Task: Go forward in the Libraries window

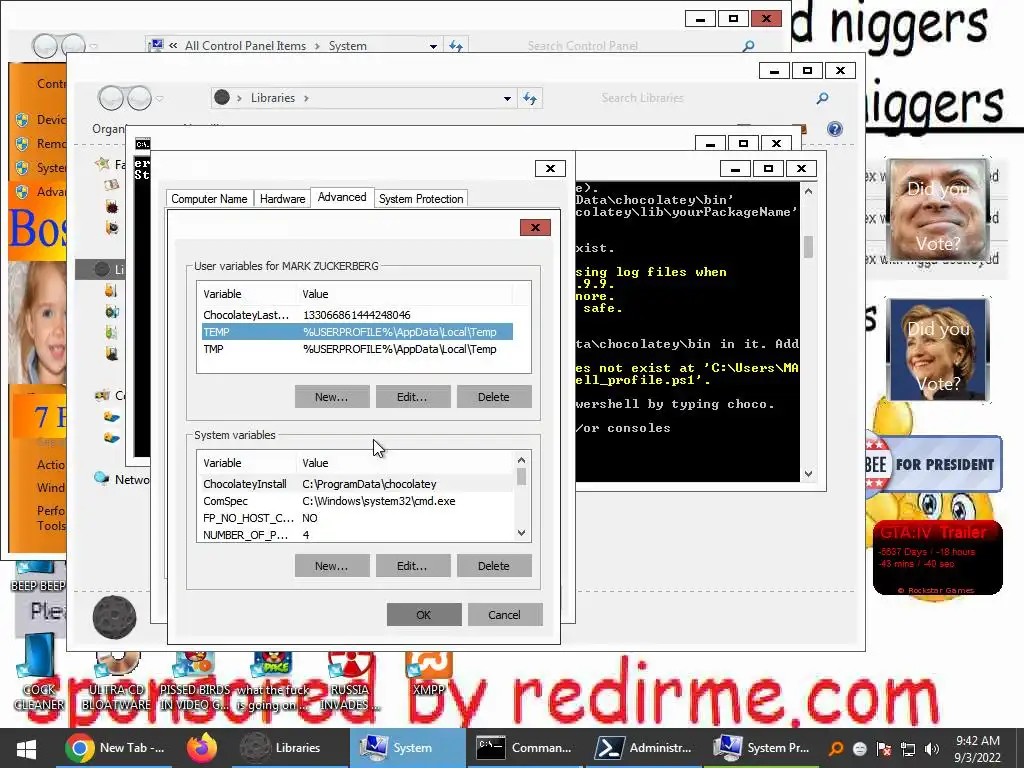Action: click(139, 99)
